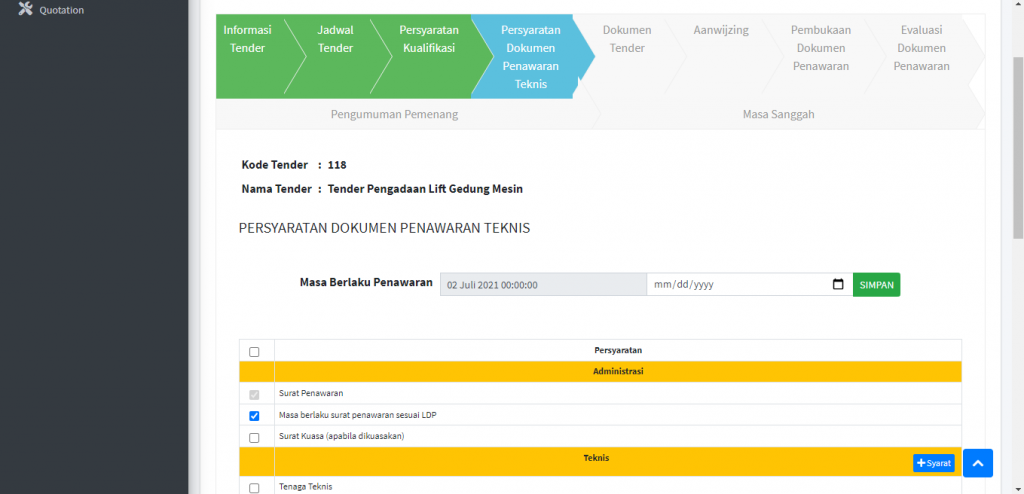The image size is (1024, 494).
Task: Select Persyaratan Dokumen Penawaran Teknis step
Action: click(530, 57)
